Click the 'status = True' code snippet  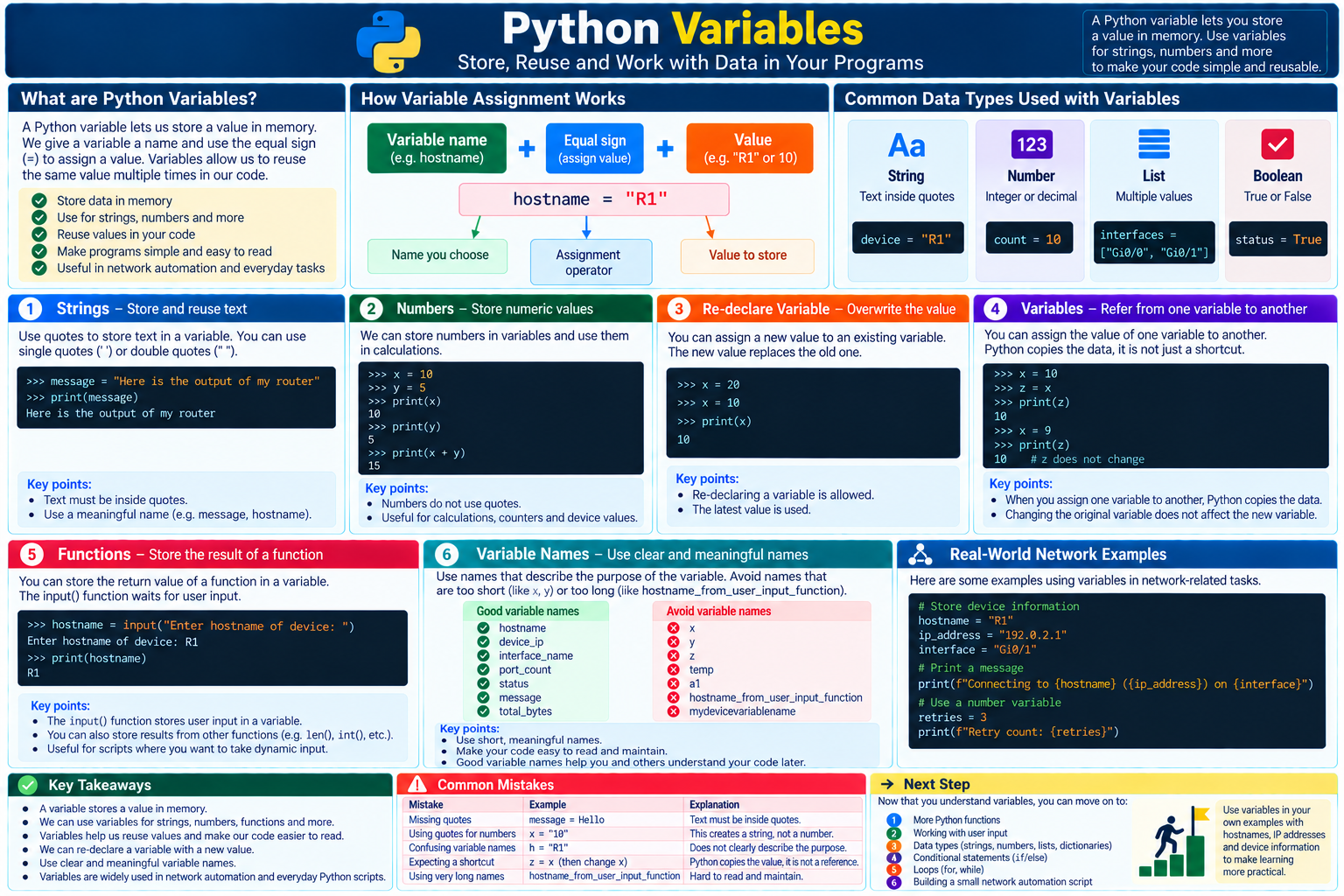click(1277, 239)
